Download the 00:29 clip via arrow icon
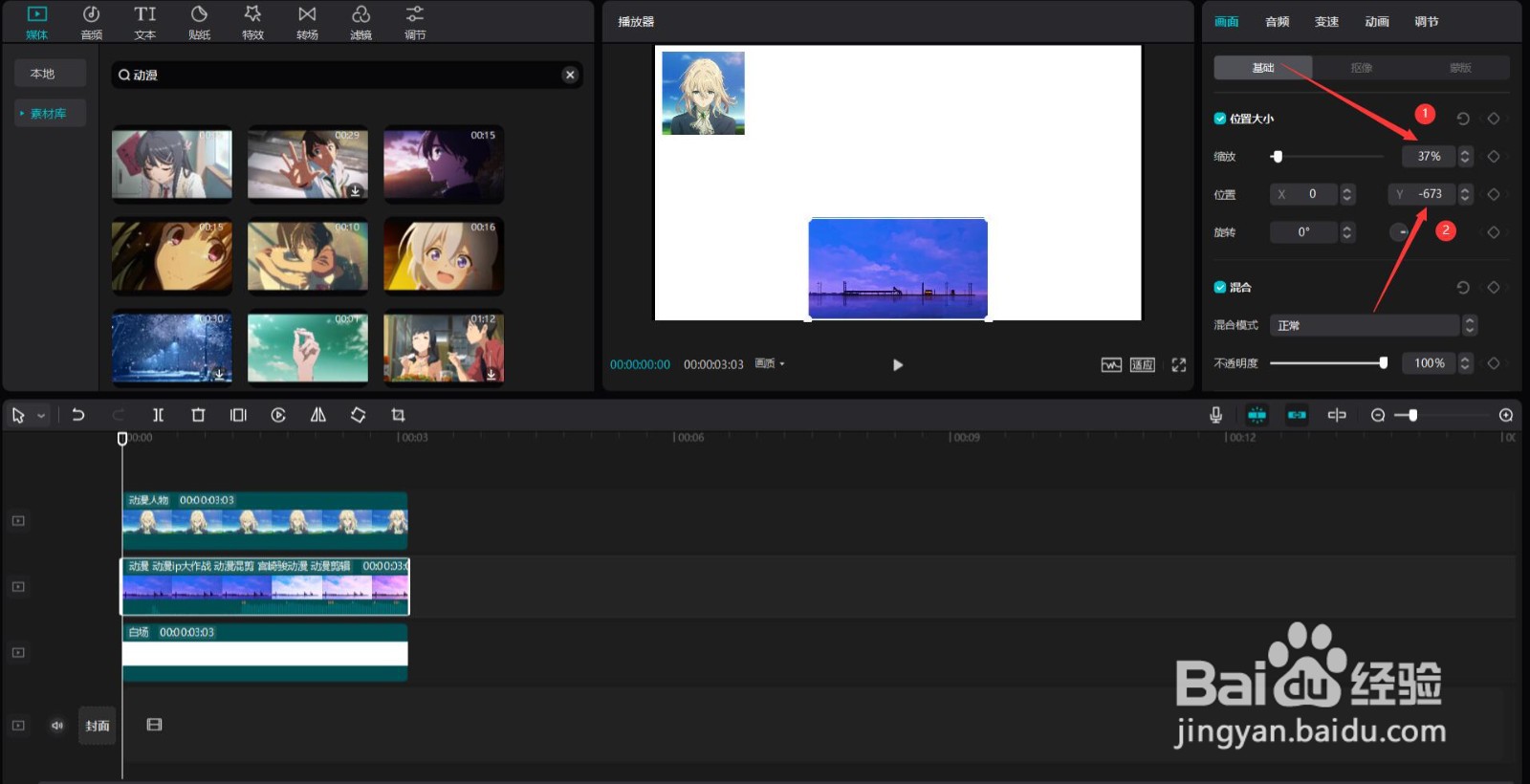1530x784 pixels. (355, 190)
